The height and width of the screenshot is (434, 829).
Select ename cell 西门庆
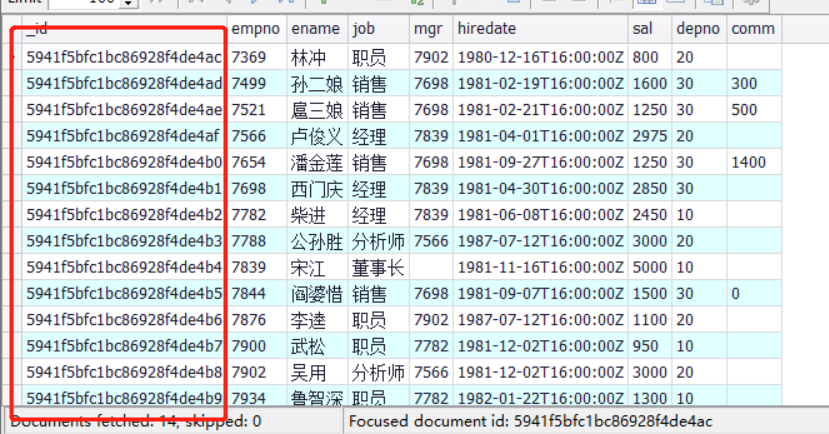317,189
